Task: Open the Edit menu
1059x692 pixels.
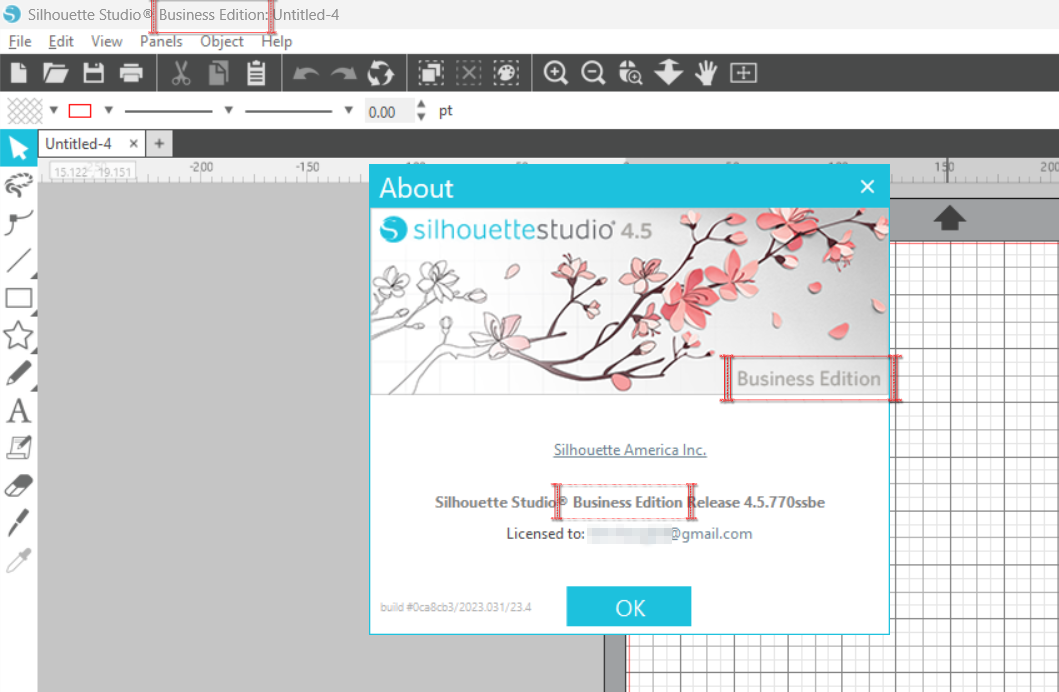Action: coord(61,41)
